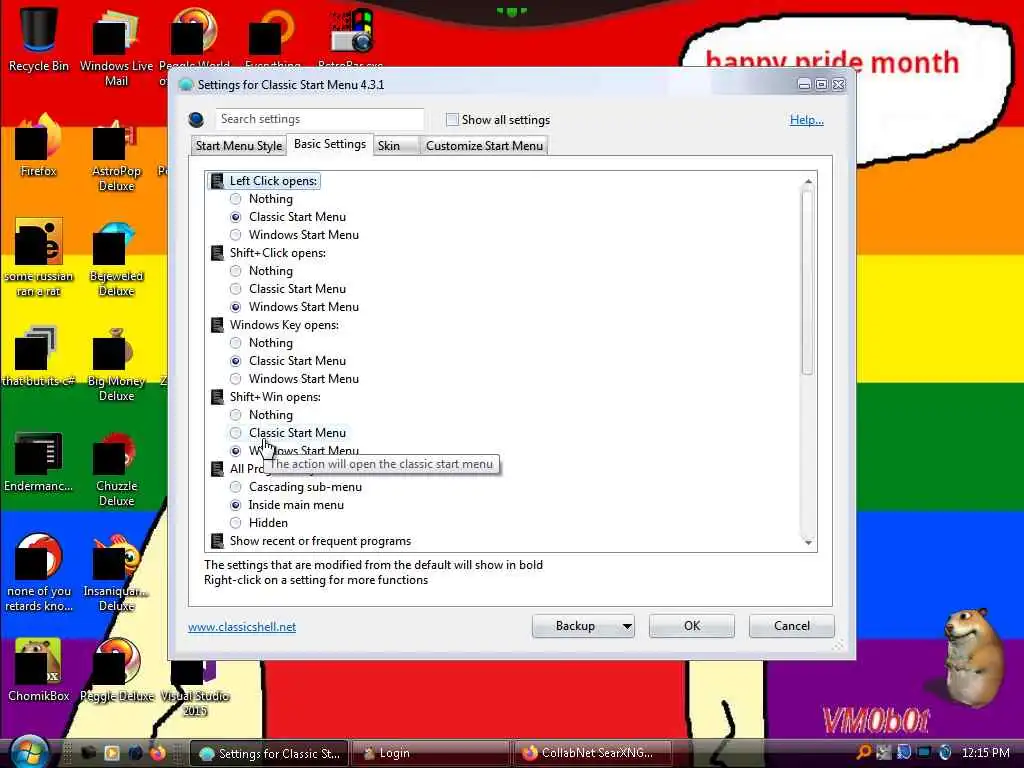Open Bejeweled Deluxe desktop shortcut

[x=116, y=260]
